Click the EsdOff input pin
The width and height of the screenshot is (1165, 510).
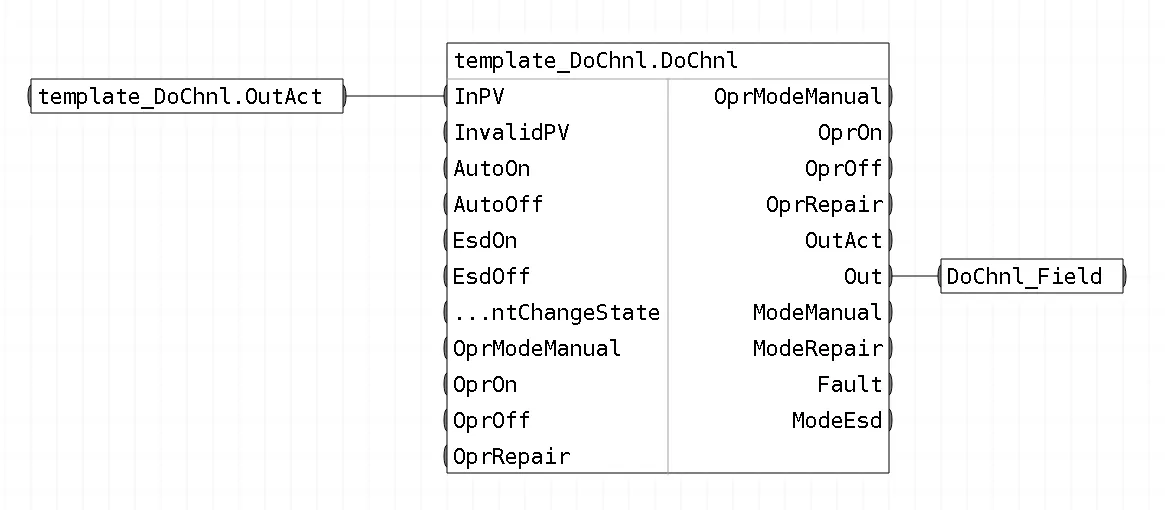[x=492, y=277]
